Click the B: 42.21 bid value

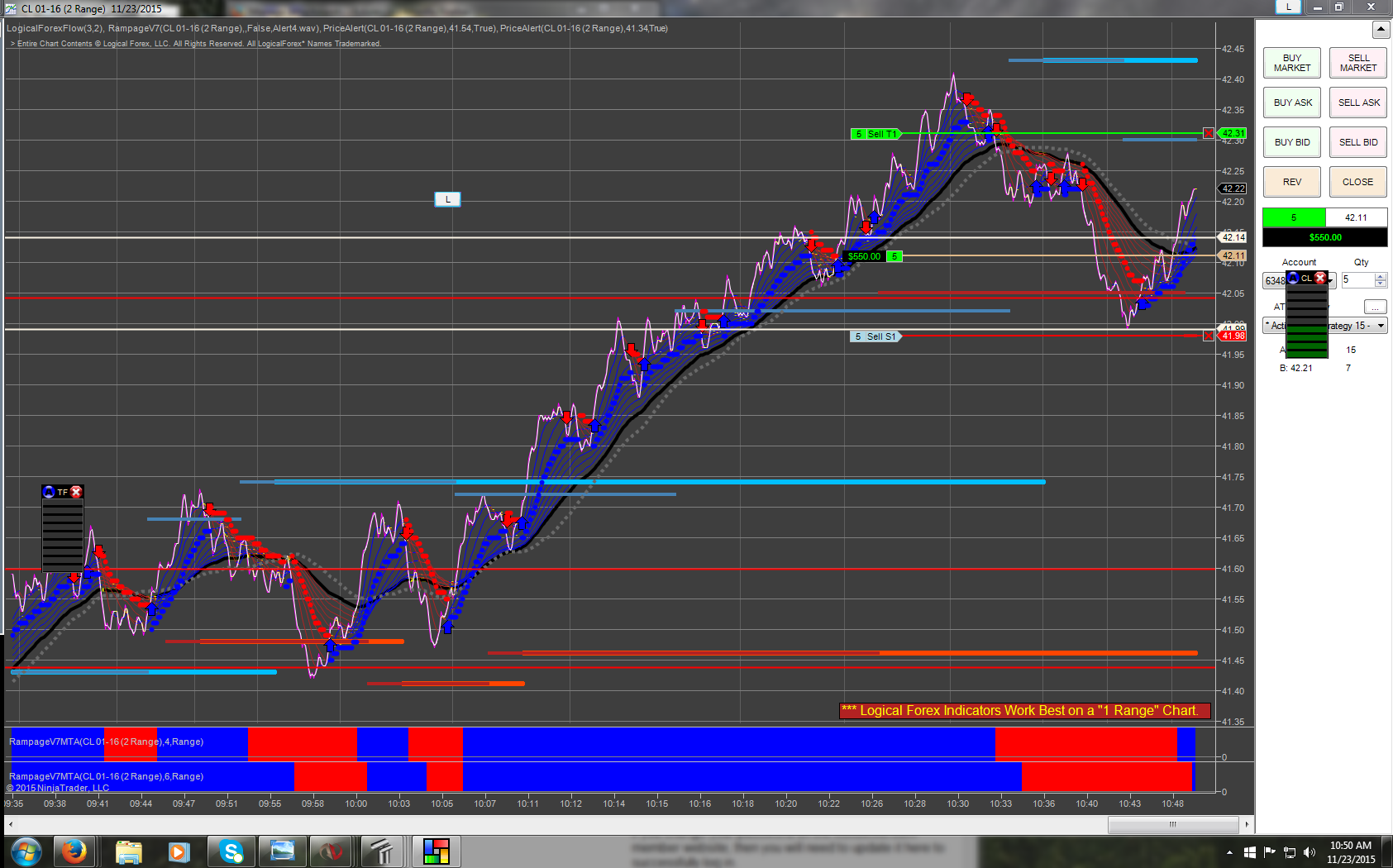point(1296,368)
